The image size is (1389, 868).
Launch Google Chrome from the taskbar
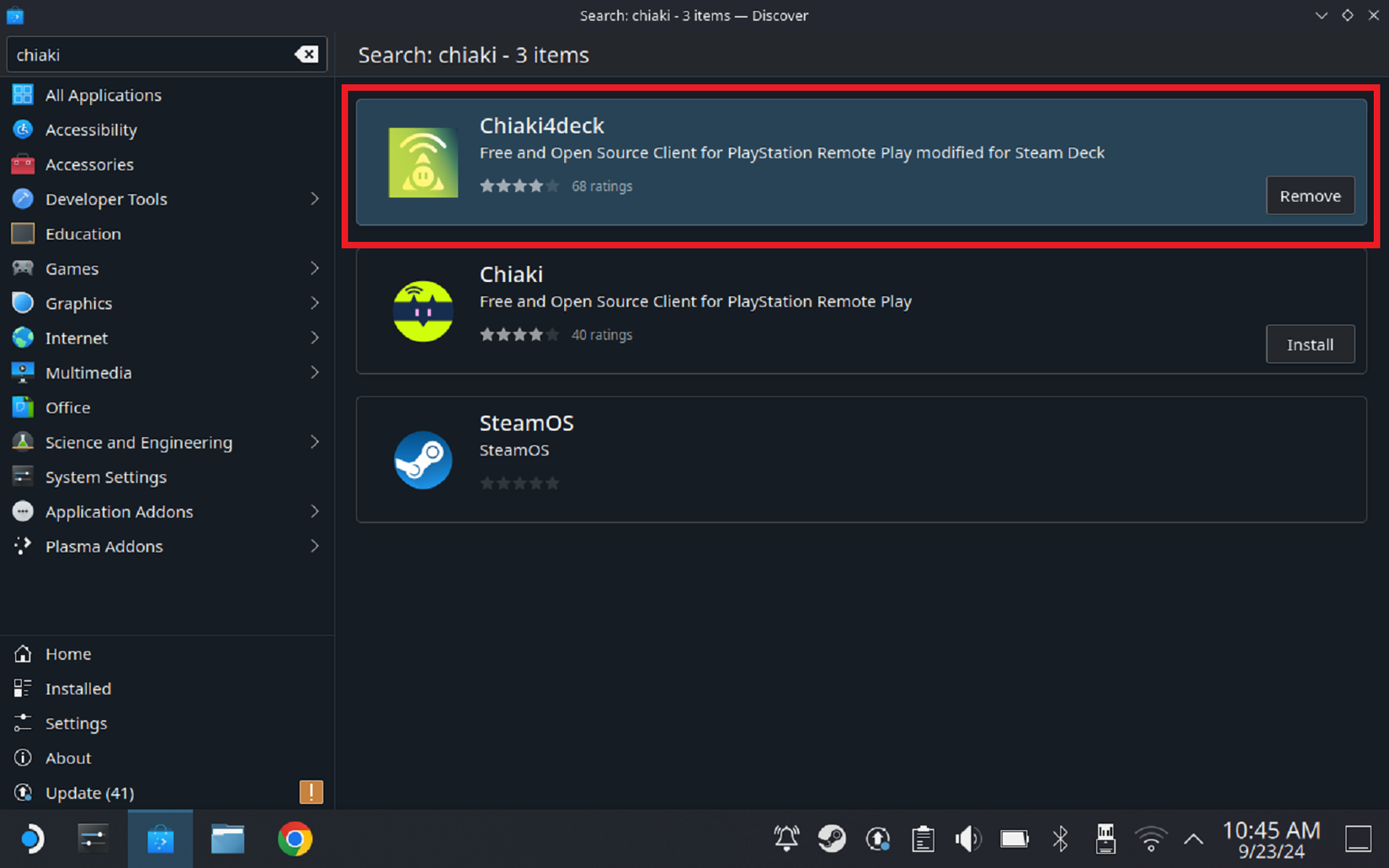(x=295, y=839)
